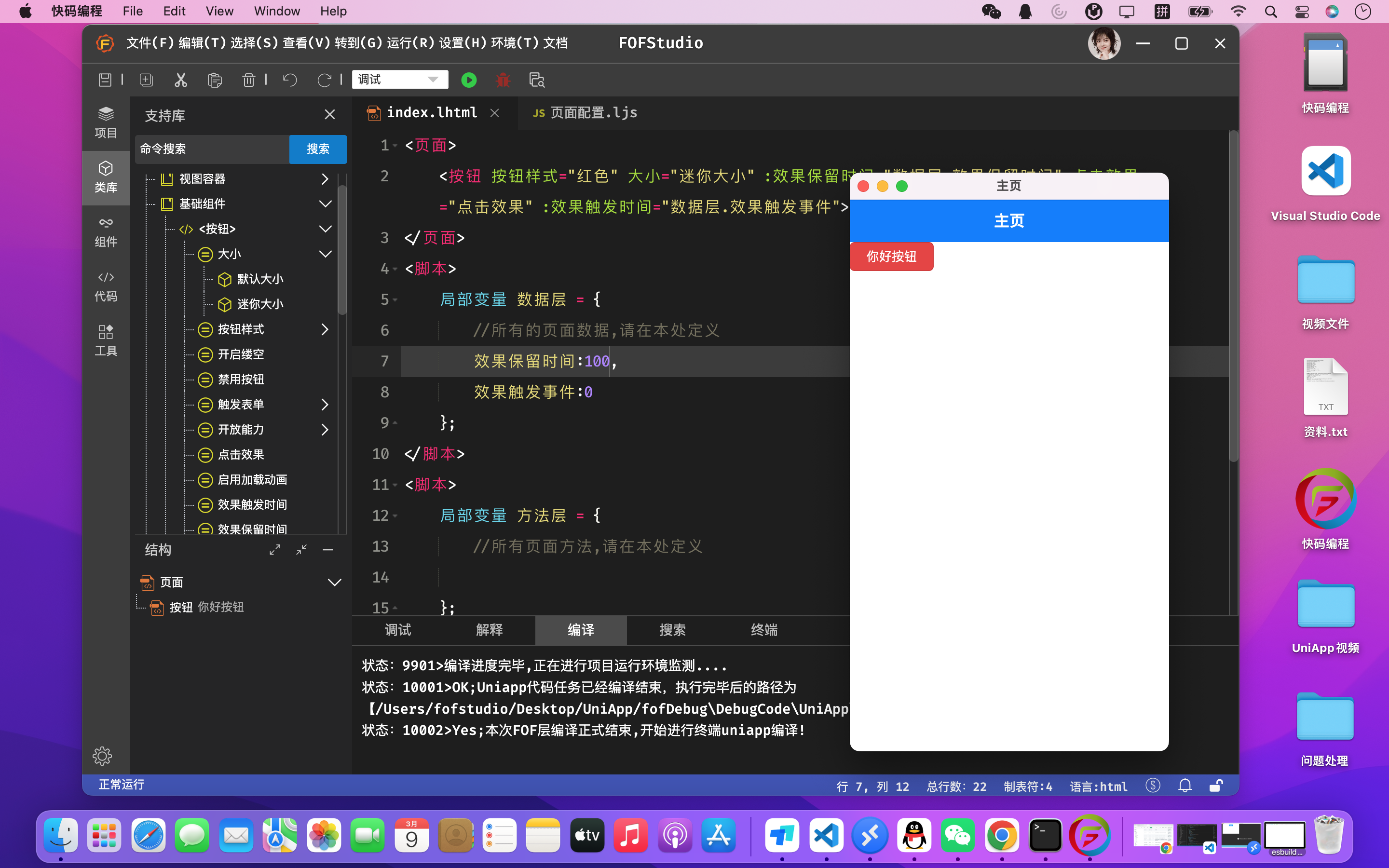This screenshot has height=868, width=1389.
Task: Open the 终端 output tab
Action: 764,630
